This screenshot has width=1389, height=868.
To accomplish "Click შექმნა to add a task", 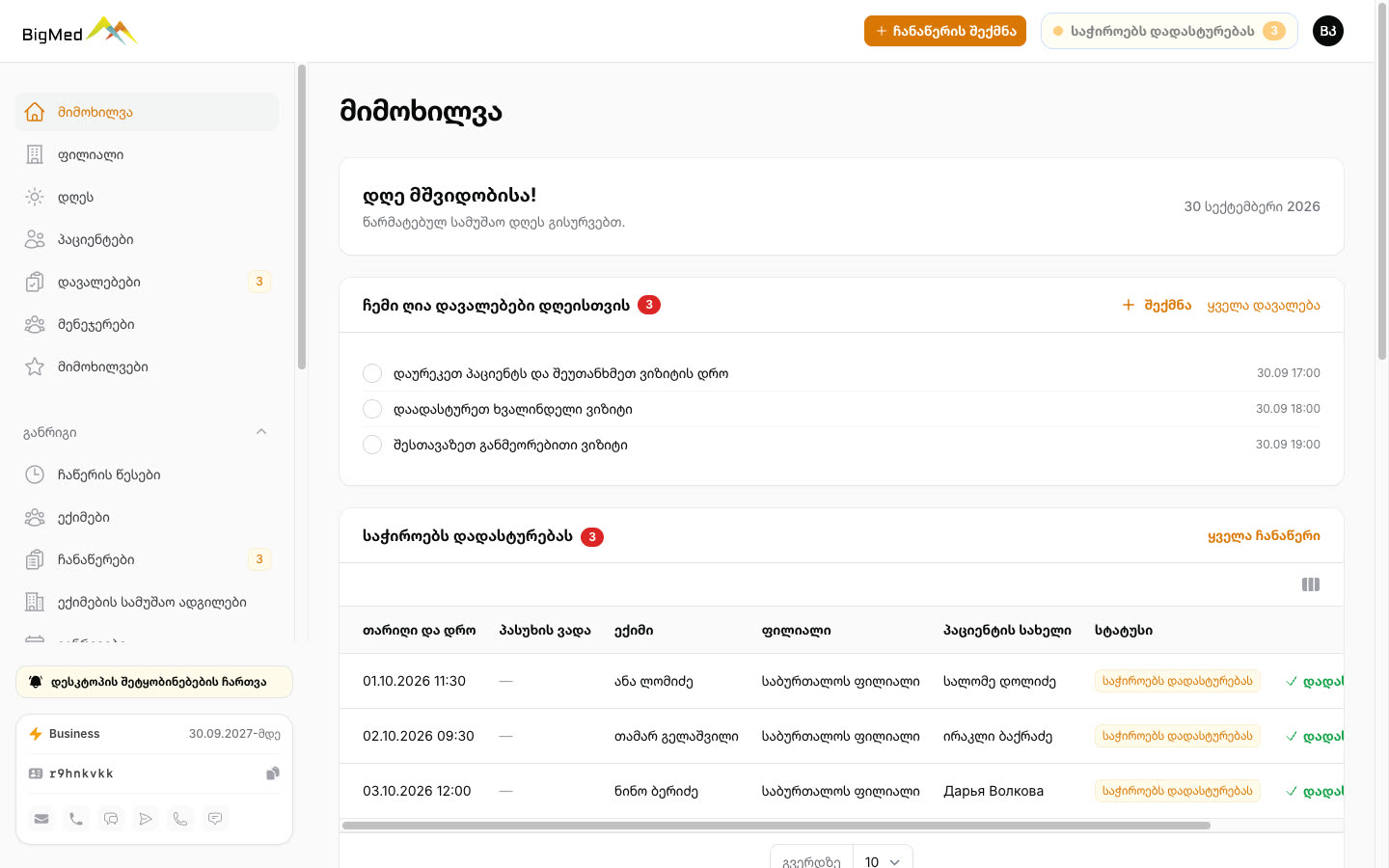I will 1157,305.
